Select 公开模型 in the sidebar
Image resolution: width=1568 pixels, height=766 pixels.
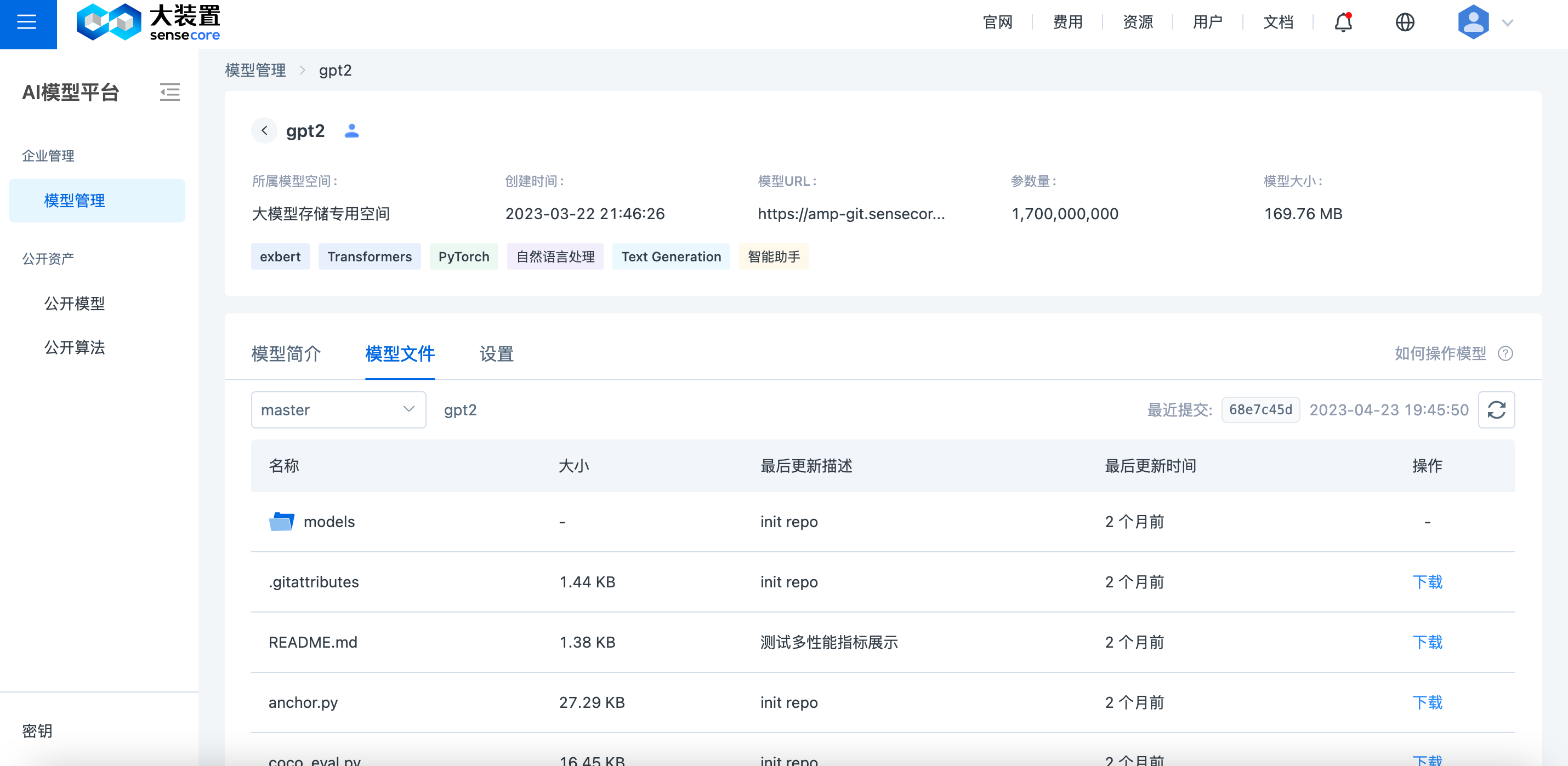[x=74, y=304]
